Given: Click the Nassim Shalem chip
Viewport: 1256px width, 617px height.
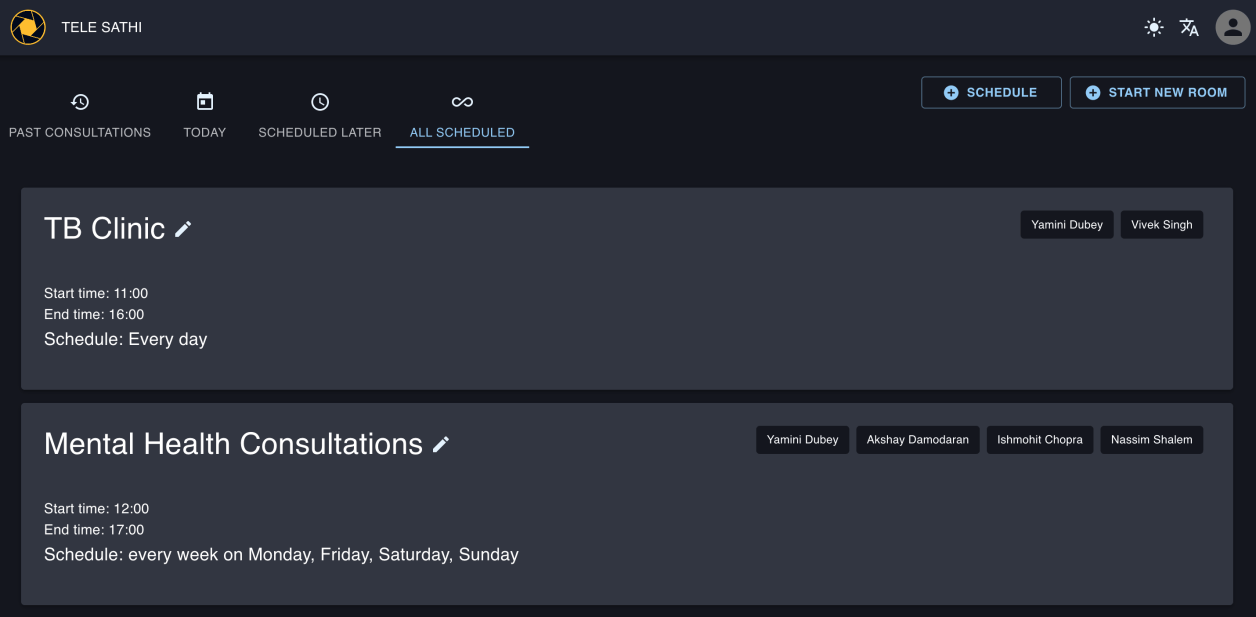Looking at the screenshot, I should click(x=1151, y=440).
